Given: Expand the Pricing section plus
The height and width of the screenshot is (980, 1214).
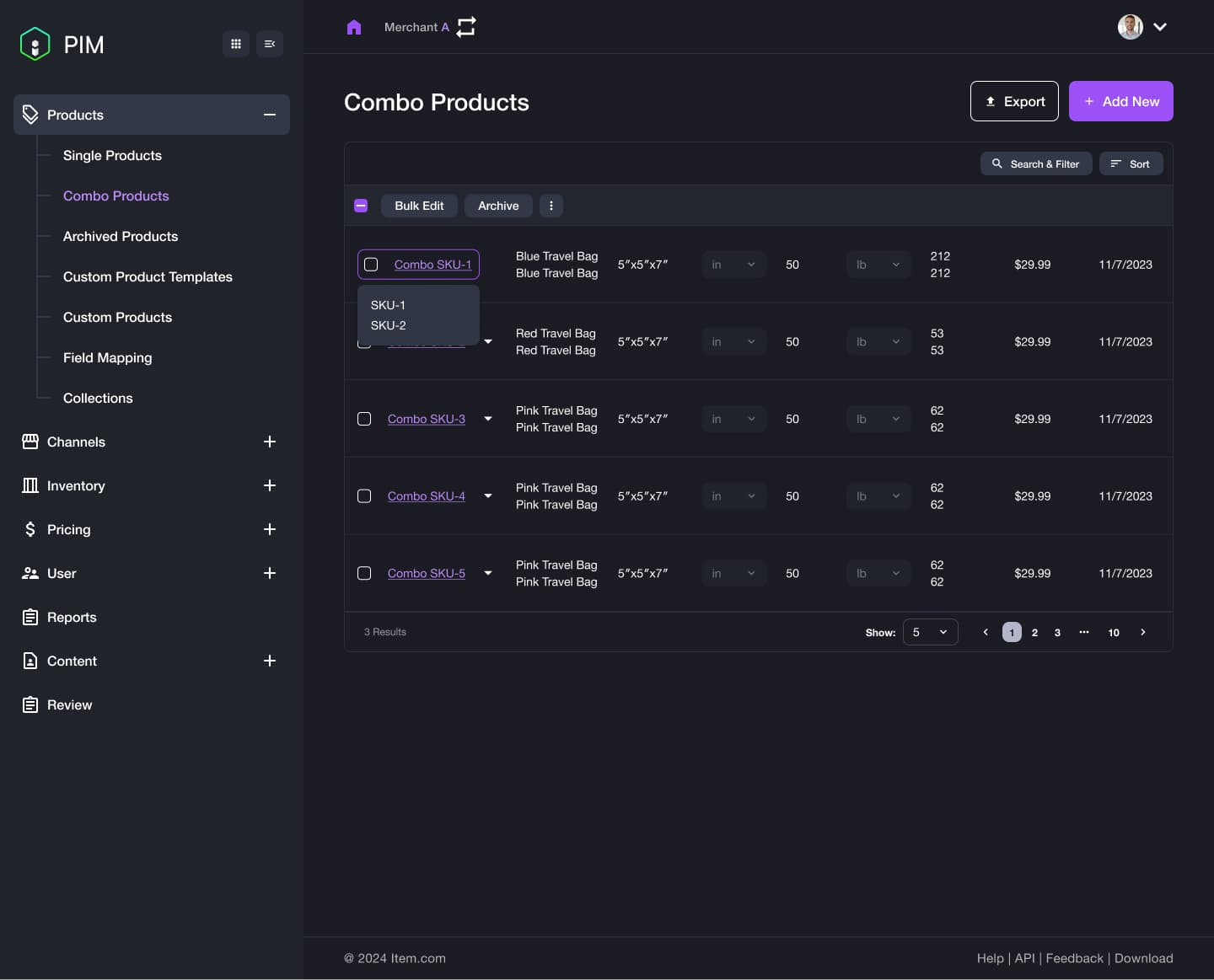Looking at the screenshot, I should 270,529.
